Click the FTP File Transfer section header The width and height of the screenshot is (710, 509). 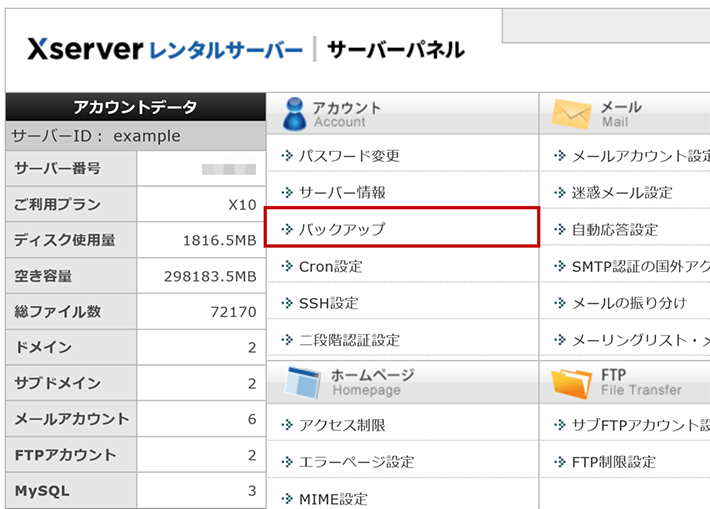coord(625,383)
